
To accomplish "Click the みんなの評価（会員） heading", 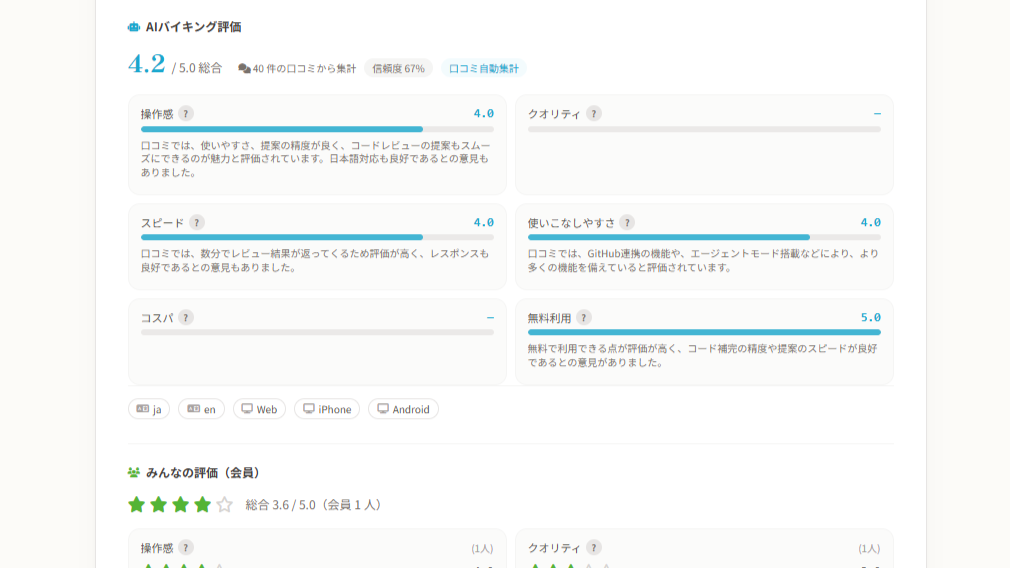I will click(203, 473).
